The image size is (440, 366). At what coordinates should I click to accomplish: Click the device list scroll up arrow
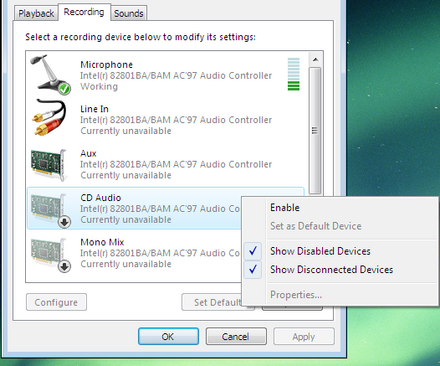(x=315, y=60)
